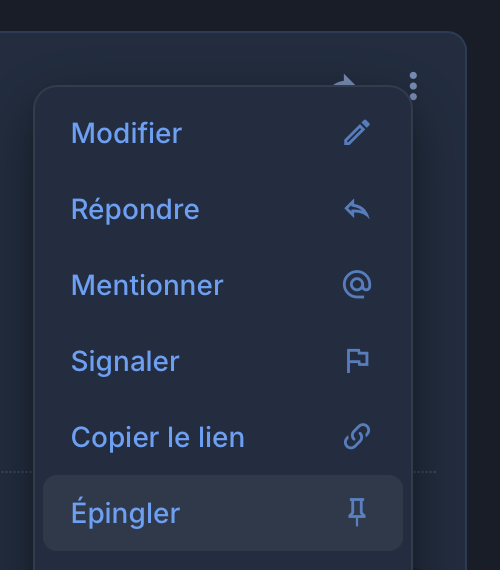Screen dimensions: 500x570
Task: Click the flag icon beside Signaler
Action: [357, 361]
